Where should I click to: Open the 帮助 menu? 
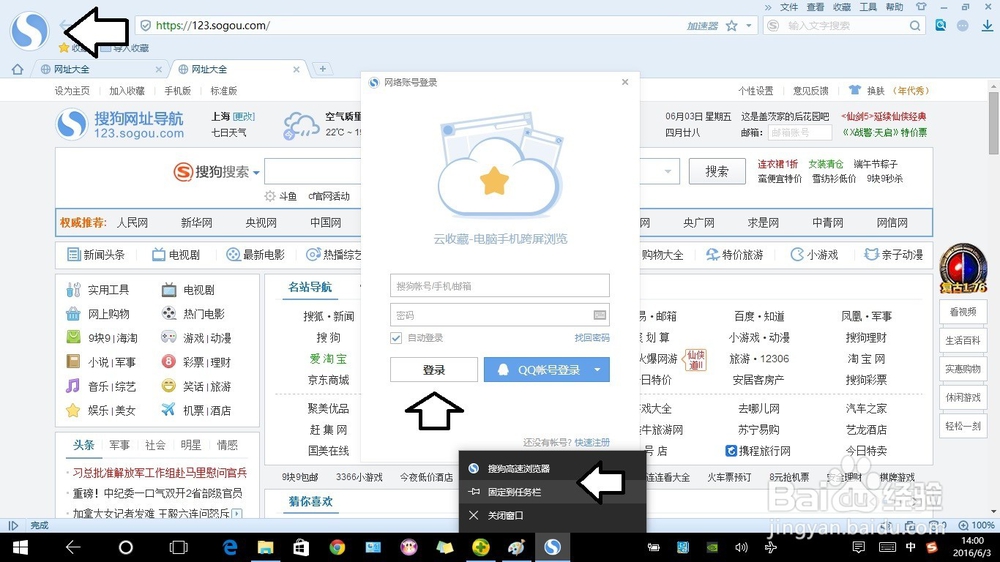tap(894, 7)
